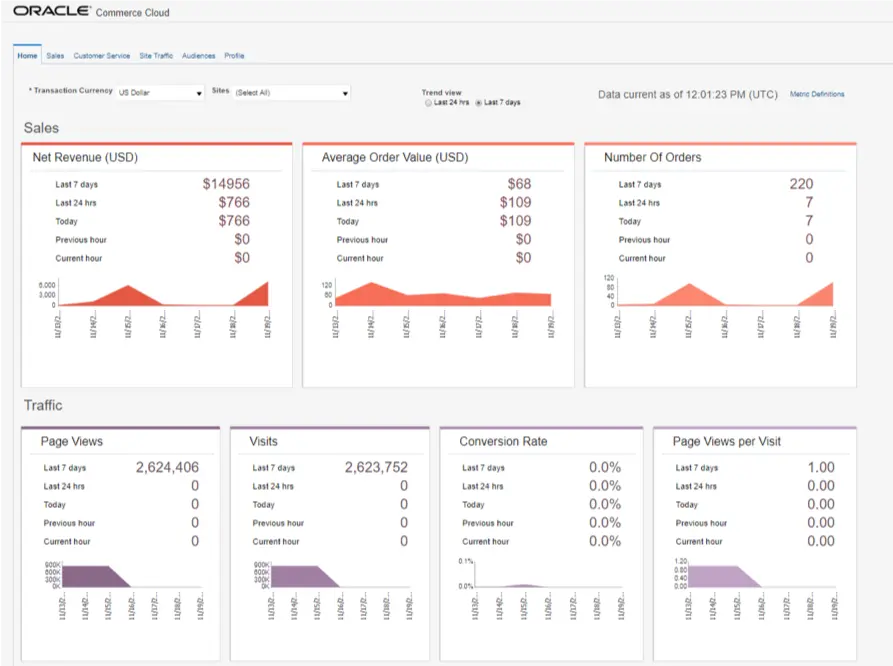Open the Customer Service tab
The image size is (893, 666).
(101, 56)
